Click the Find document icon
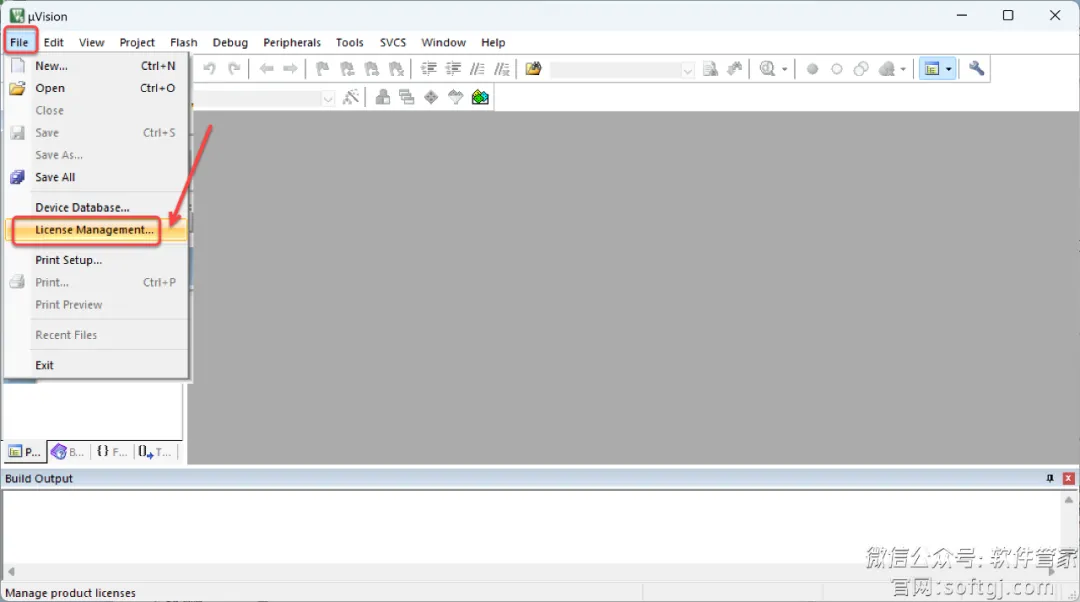Viewport: 1080px width, 602px height. pyautogui.click(x=710, y=68)
